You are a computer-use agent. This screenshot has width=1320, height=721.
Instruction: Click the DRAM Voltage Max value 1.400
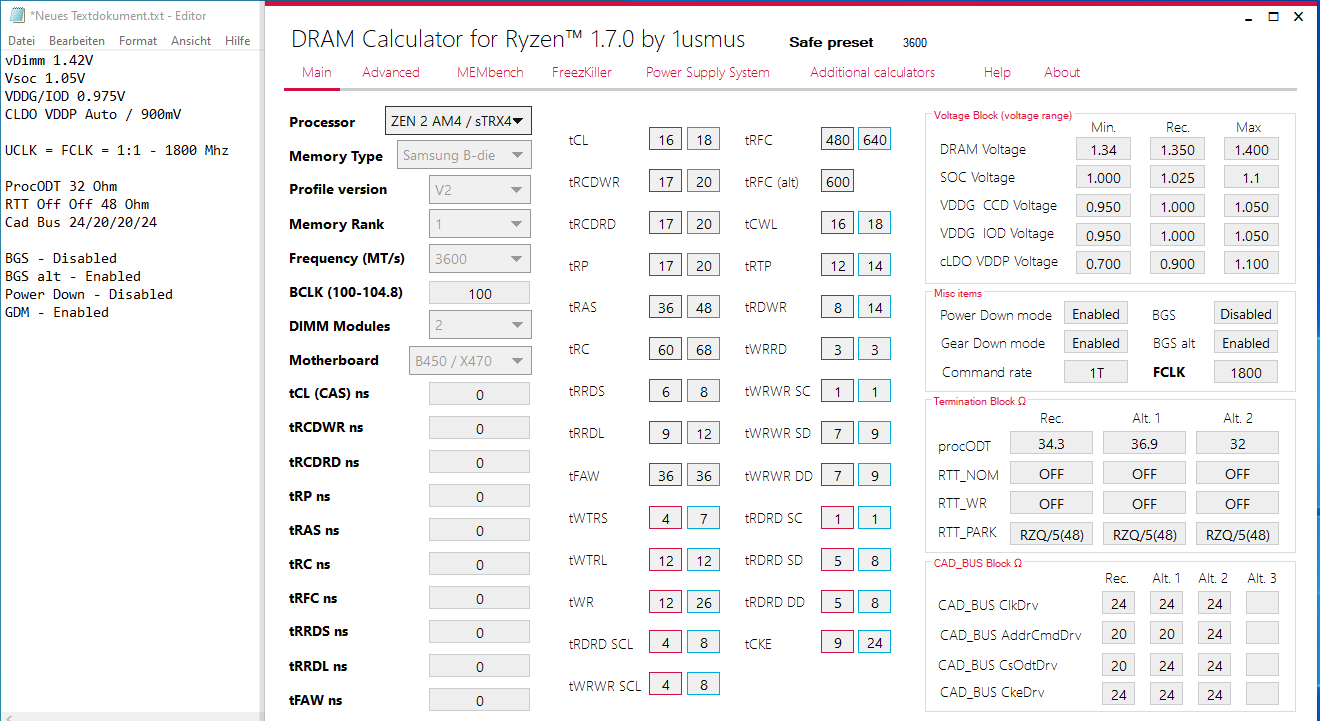coord(1251,149)
